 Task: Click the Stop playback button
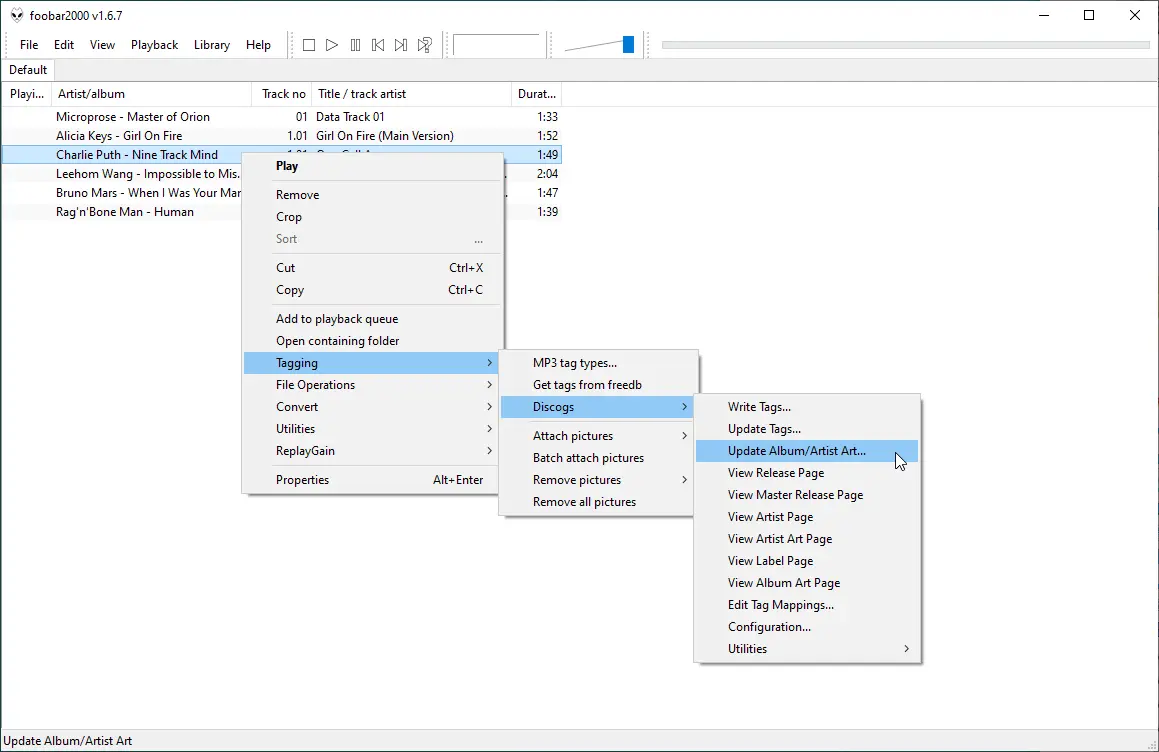coord(309,45)
